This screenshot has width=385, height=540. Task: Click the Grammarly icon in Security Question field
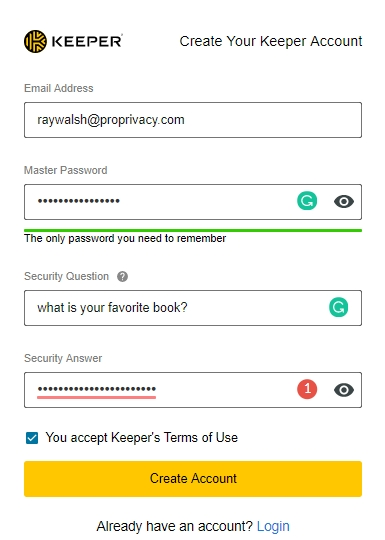339,307
